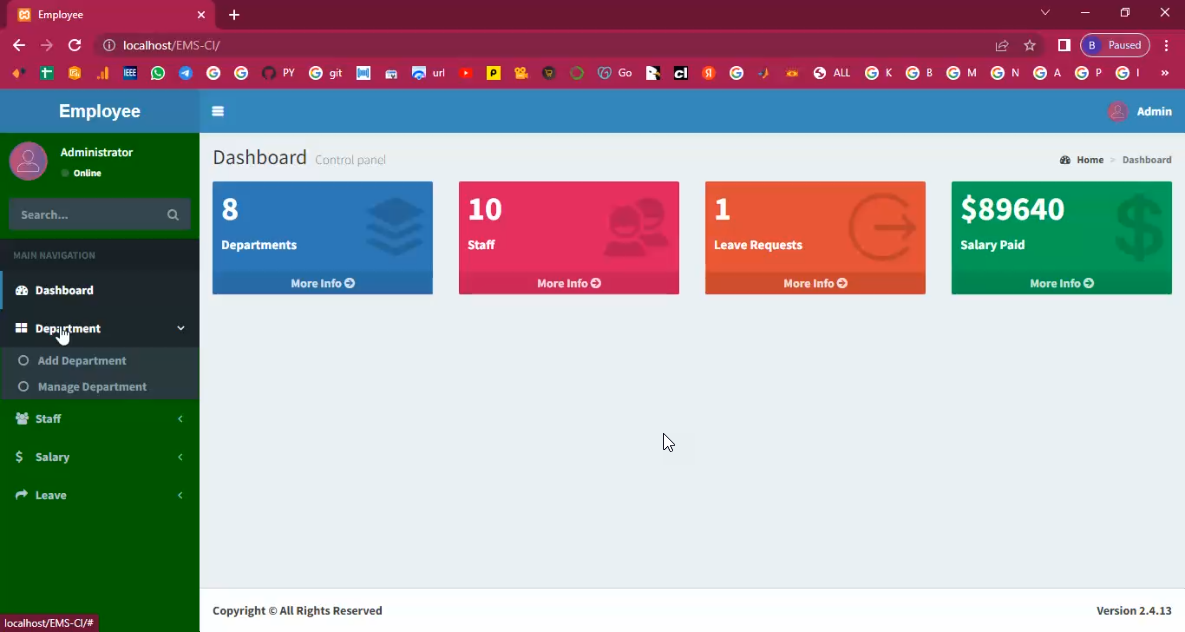1185x632 pixels.
Task: Show more bookmarks with the double chevron
Action: coord(1165,73)
